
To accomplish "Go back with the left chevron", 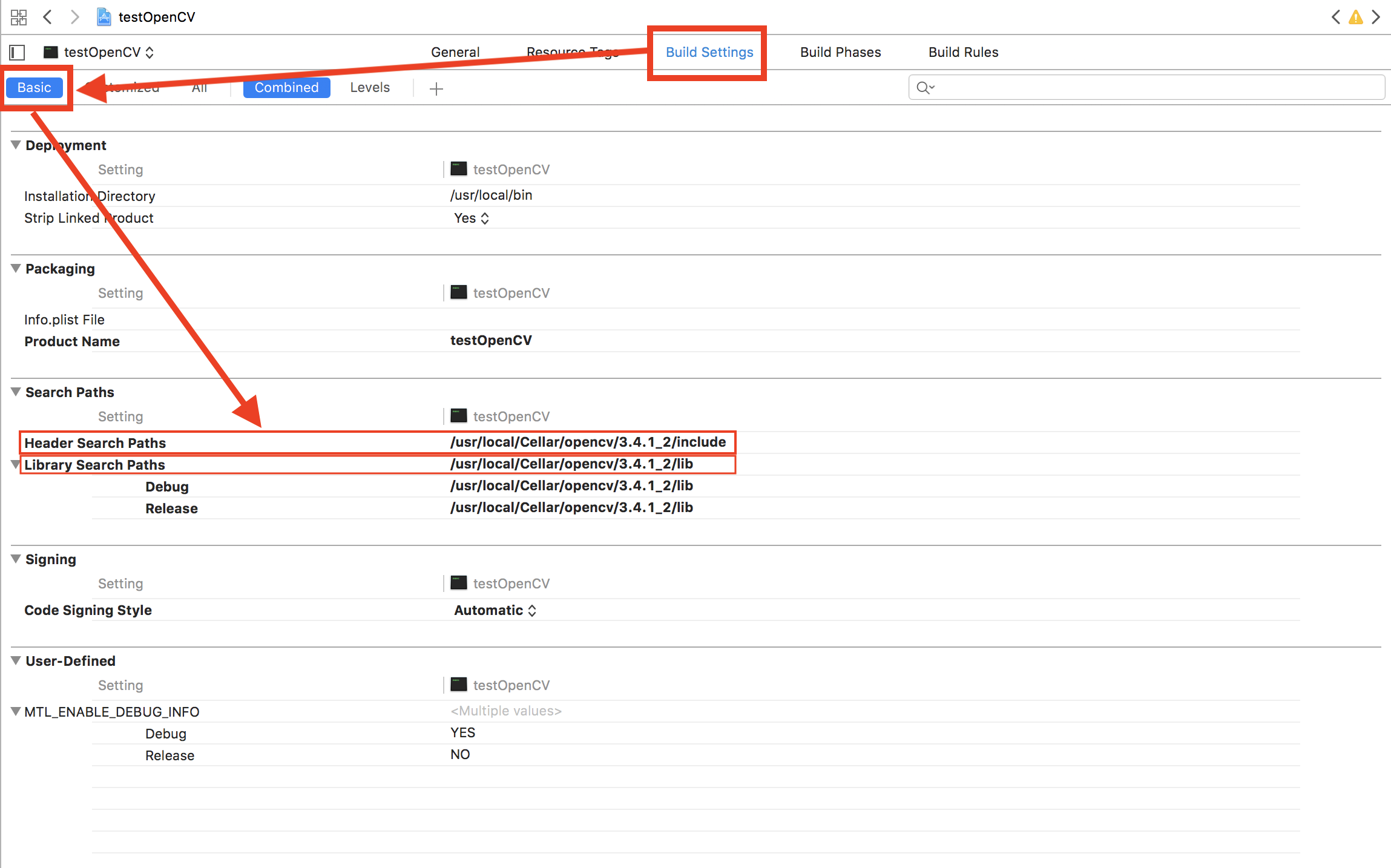I will [x=48, y=17].
